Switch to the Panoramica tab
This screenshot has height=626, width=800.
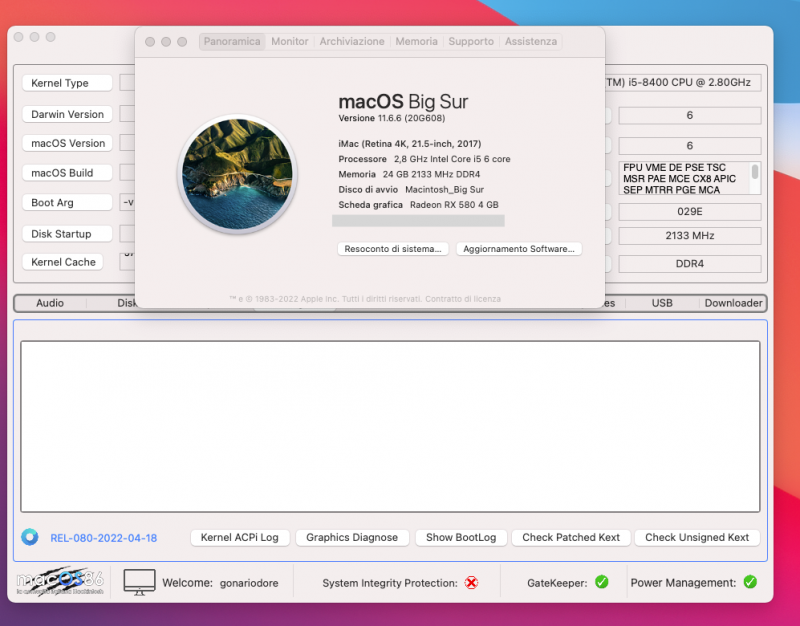(232, 41)
